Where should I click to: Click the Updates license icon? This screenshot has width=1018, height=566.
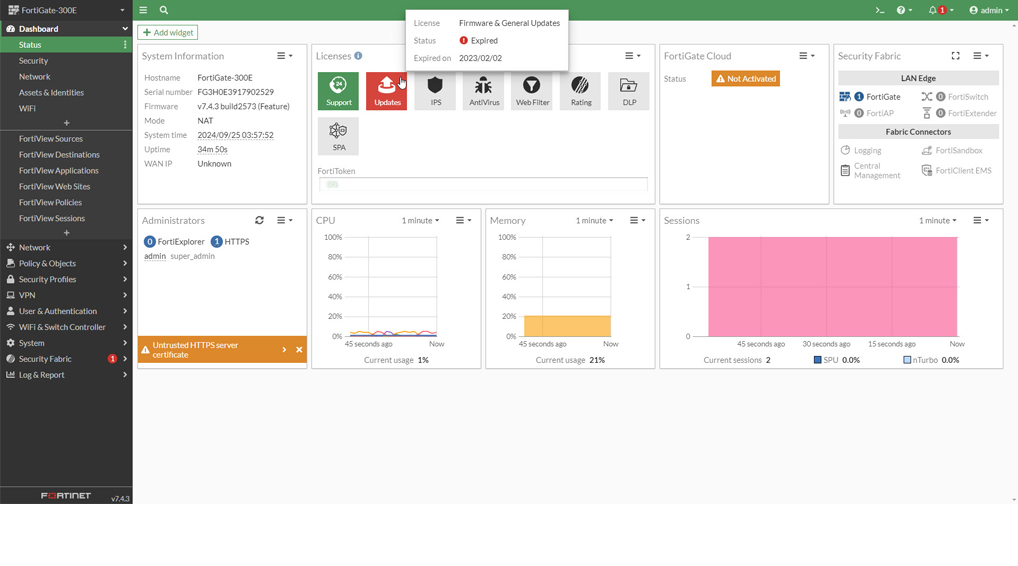386,91
